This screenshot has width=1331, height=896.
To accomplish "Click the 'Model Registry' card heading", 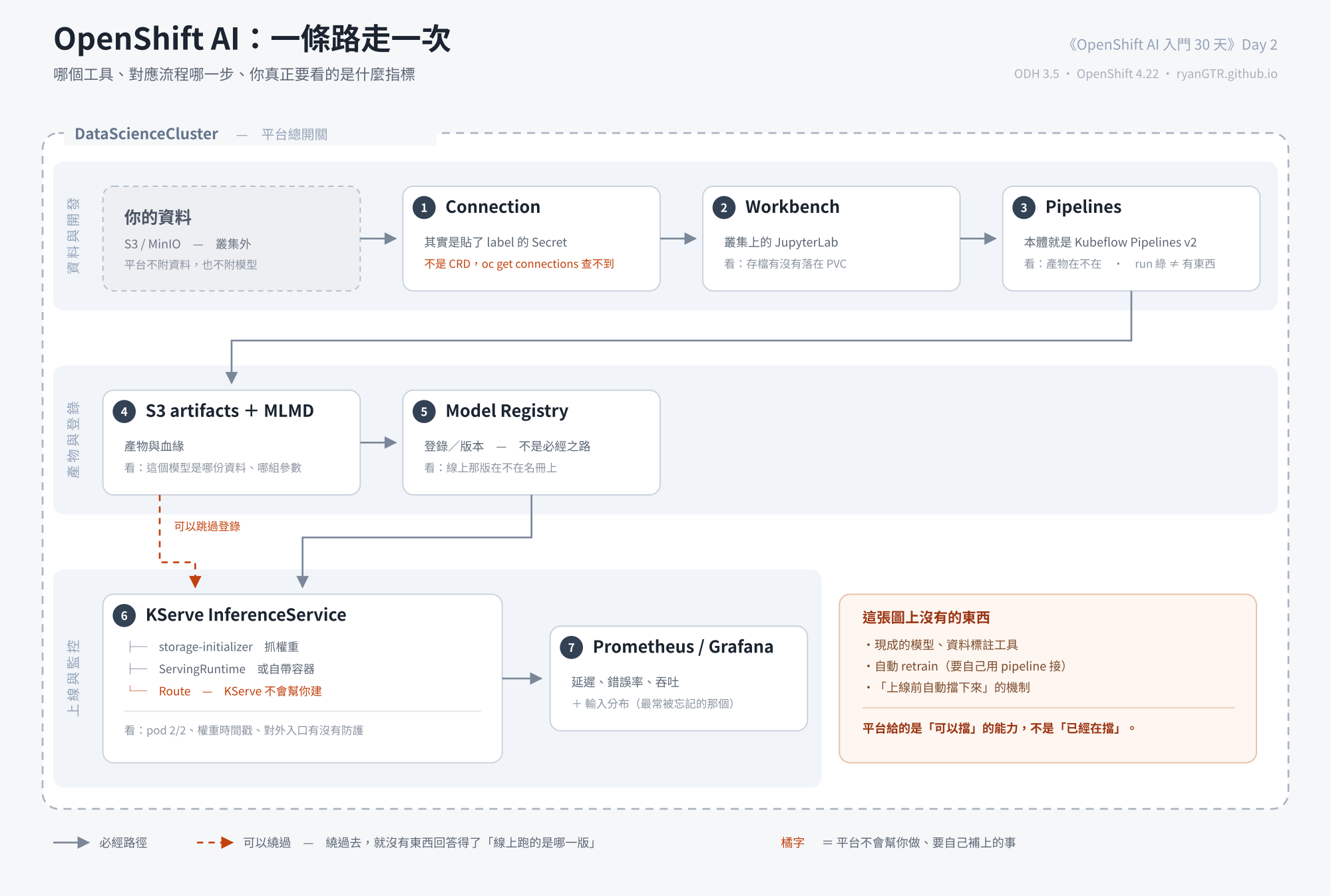I will click(x=506, y=411).
